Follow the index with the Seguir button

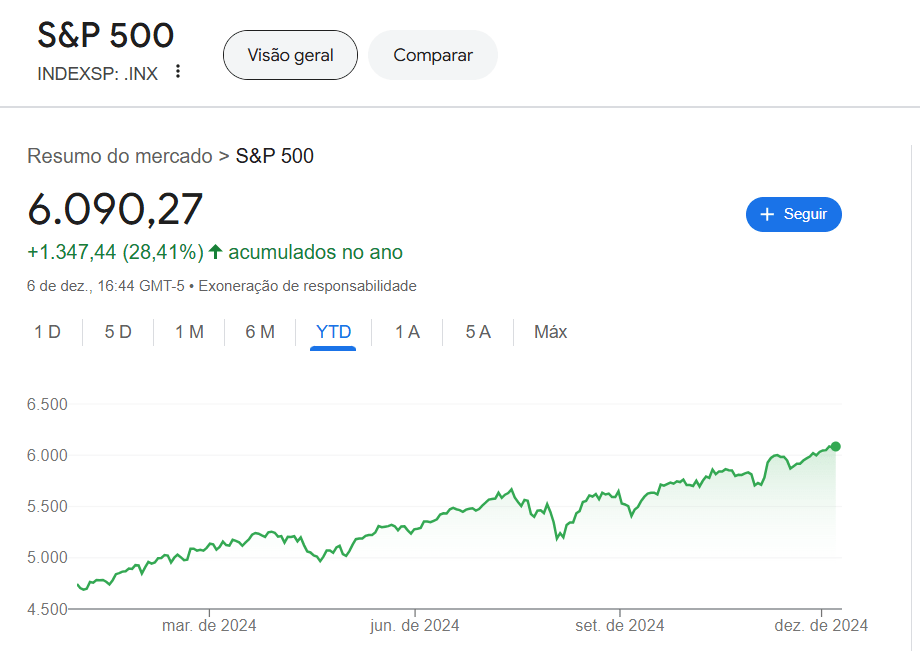tap(794, 214)
